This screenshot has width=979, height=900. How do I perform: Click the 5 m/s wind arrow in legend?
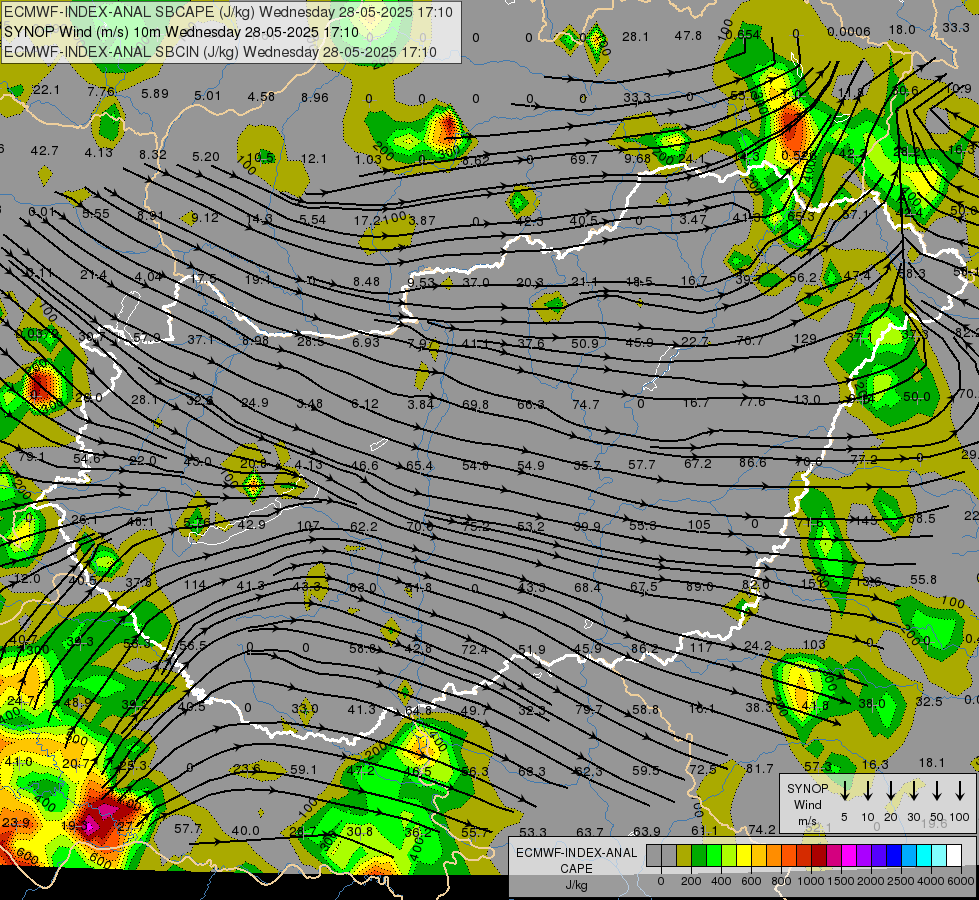pos(845,791)
